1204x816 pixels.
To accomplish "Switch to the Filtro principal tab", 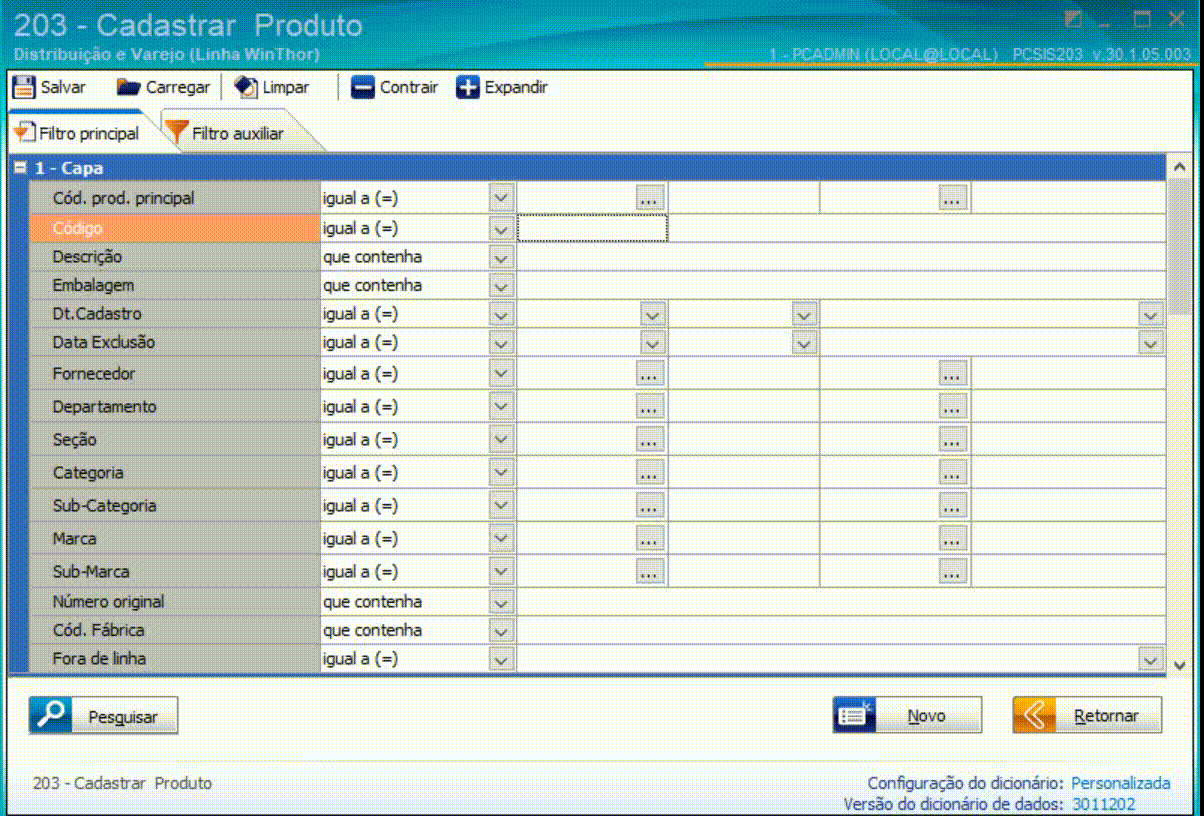I will 78,133.
